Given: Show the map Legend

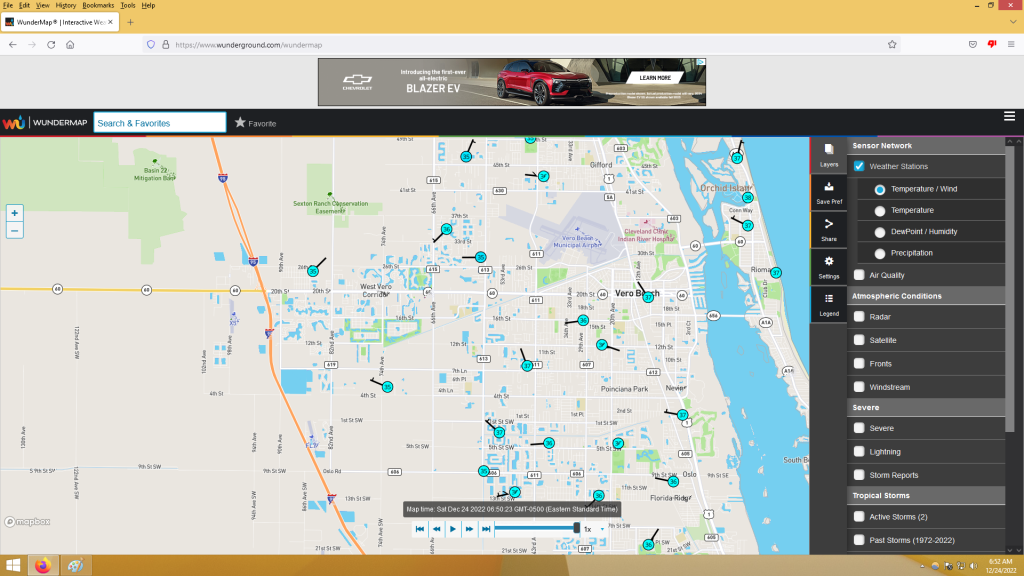Looking at the screenshot, I should point(829,304).
